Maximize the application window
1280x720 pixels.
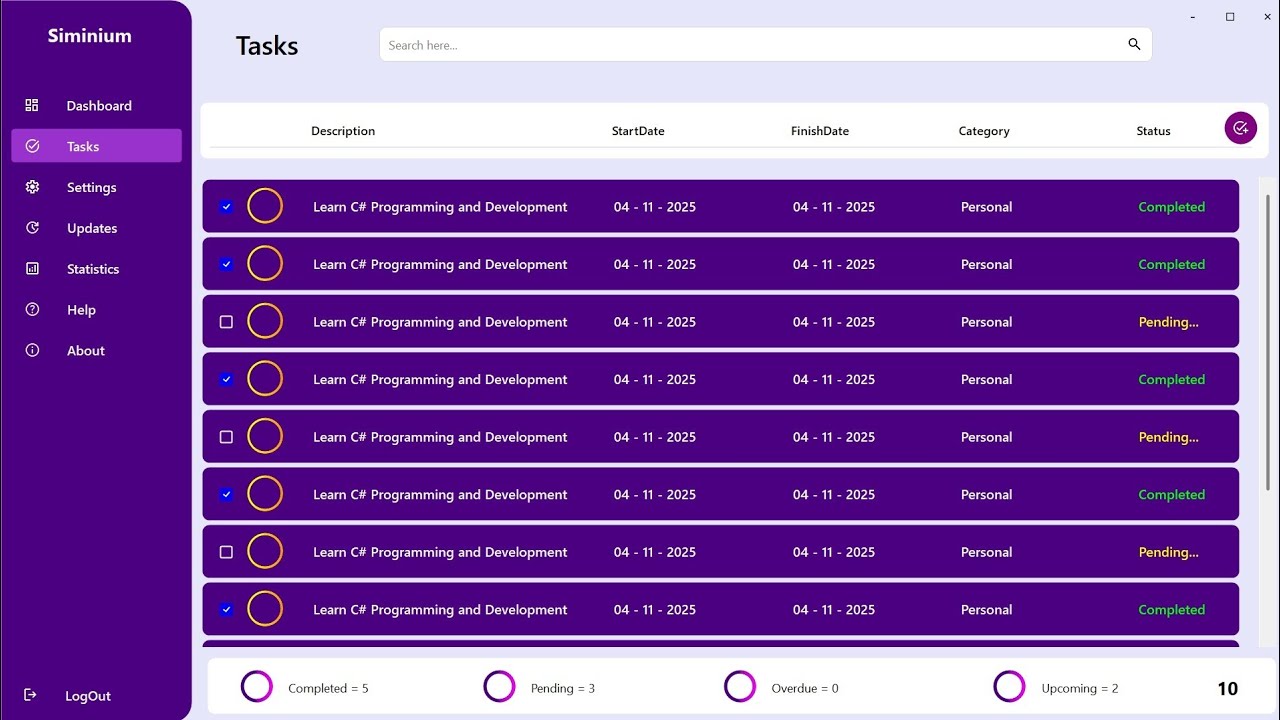pyautogui.click(x=1230, y=16)
